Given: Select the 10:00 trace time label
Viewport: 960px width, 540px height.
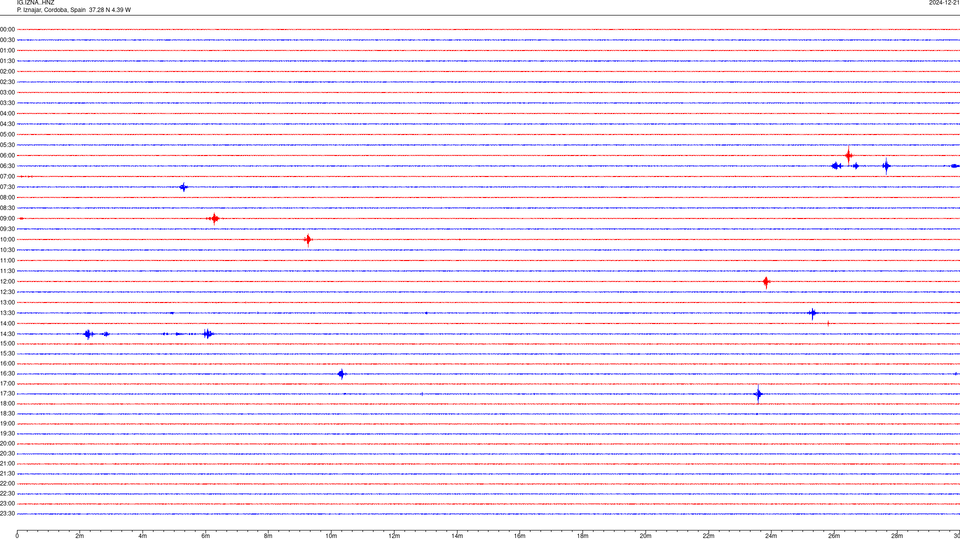Looking at the screenshot, I should [x=7, y=239].
